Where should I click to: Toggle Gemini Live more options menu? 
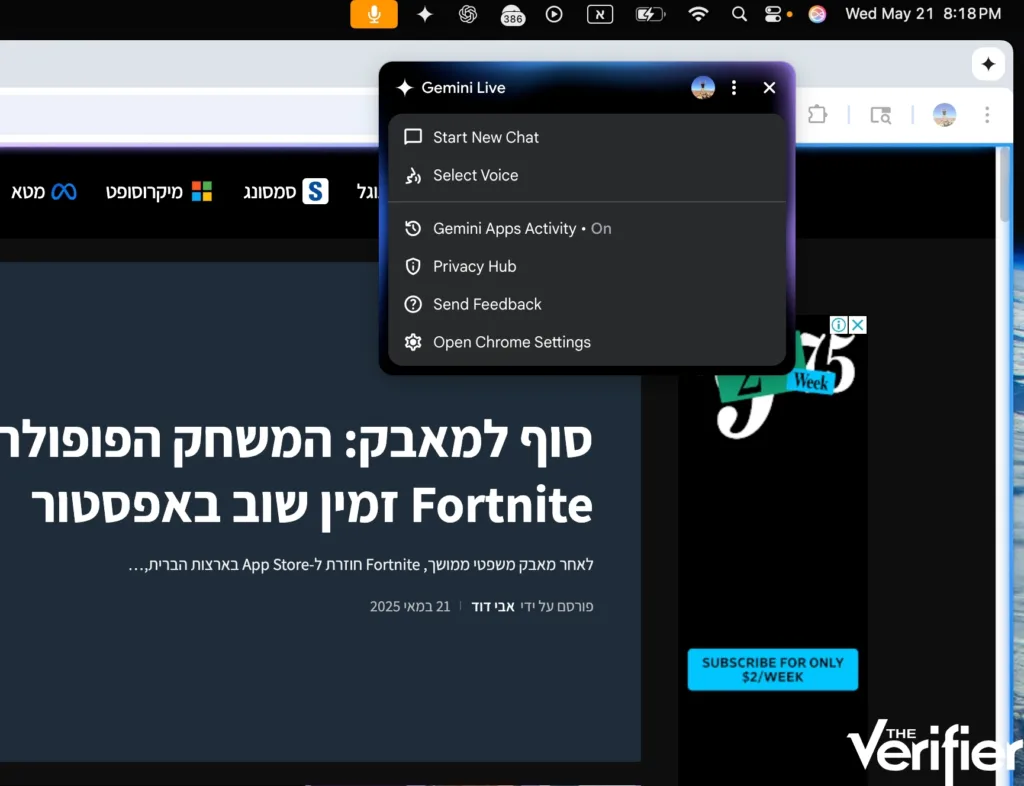point(734,87)
